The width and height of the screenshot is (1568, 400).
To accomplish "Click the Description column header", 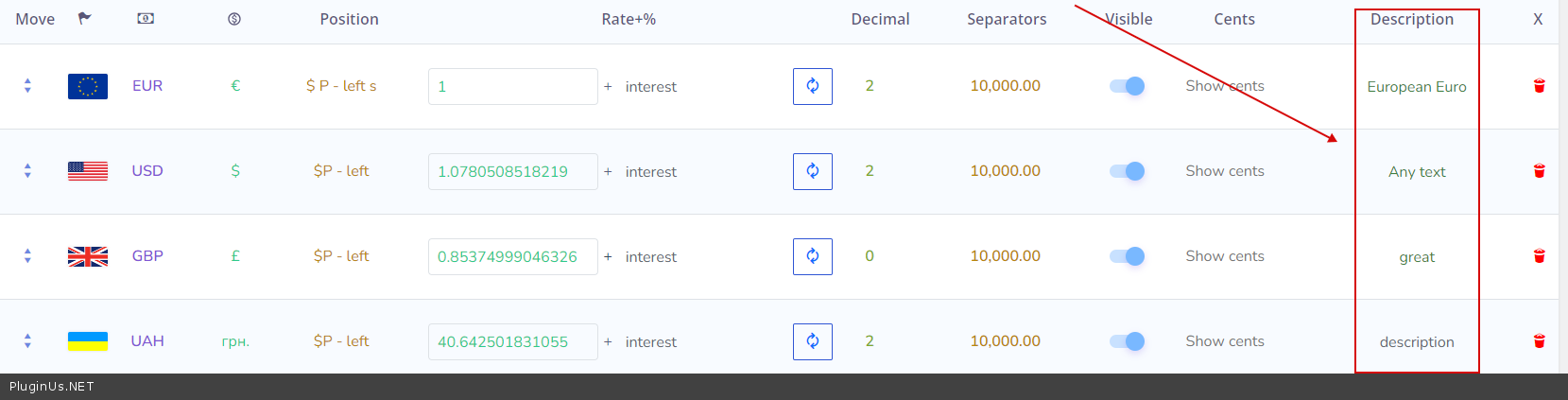I will [1412, 19].
